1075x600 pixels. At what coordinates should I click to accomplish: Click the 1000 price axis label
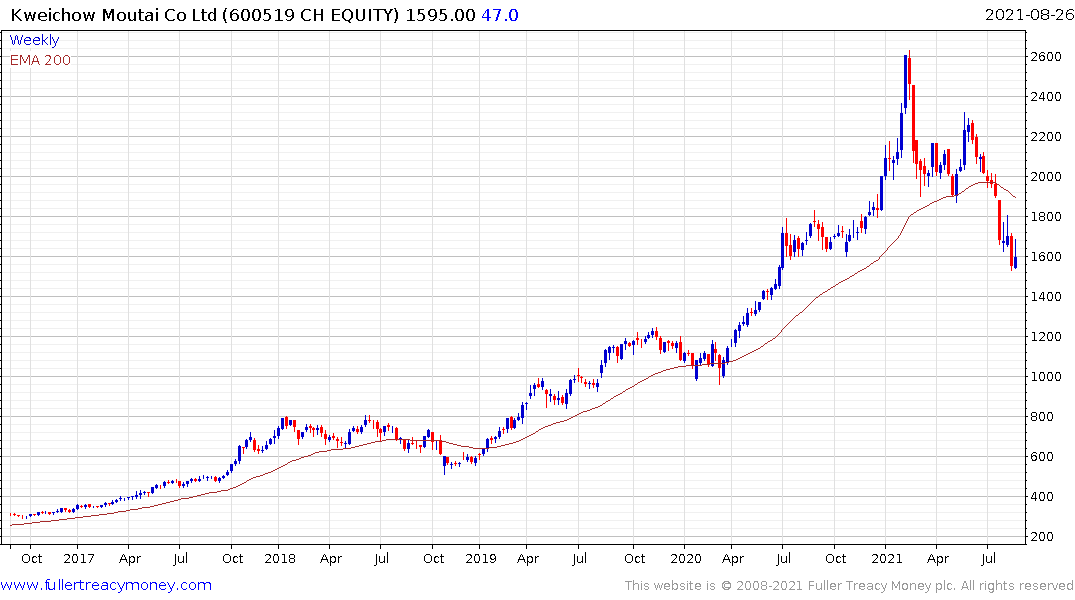pyautogui.click(x=1046, y=376)
